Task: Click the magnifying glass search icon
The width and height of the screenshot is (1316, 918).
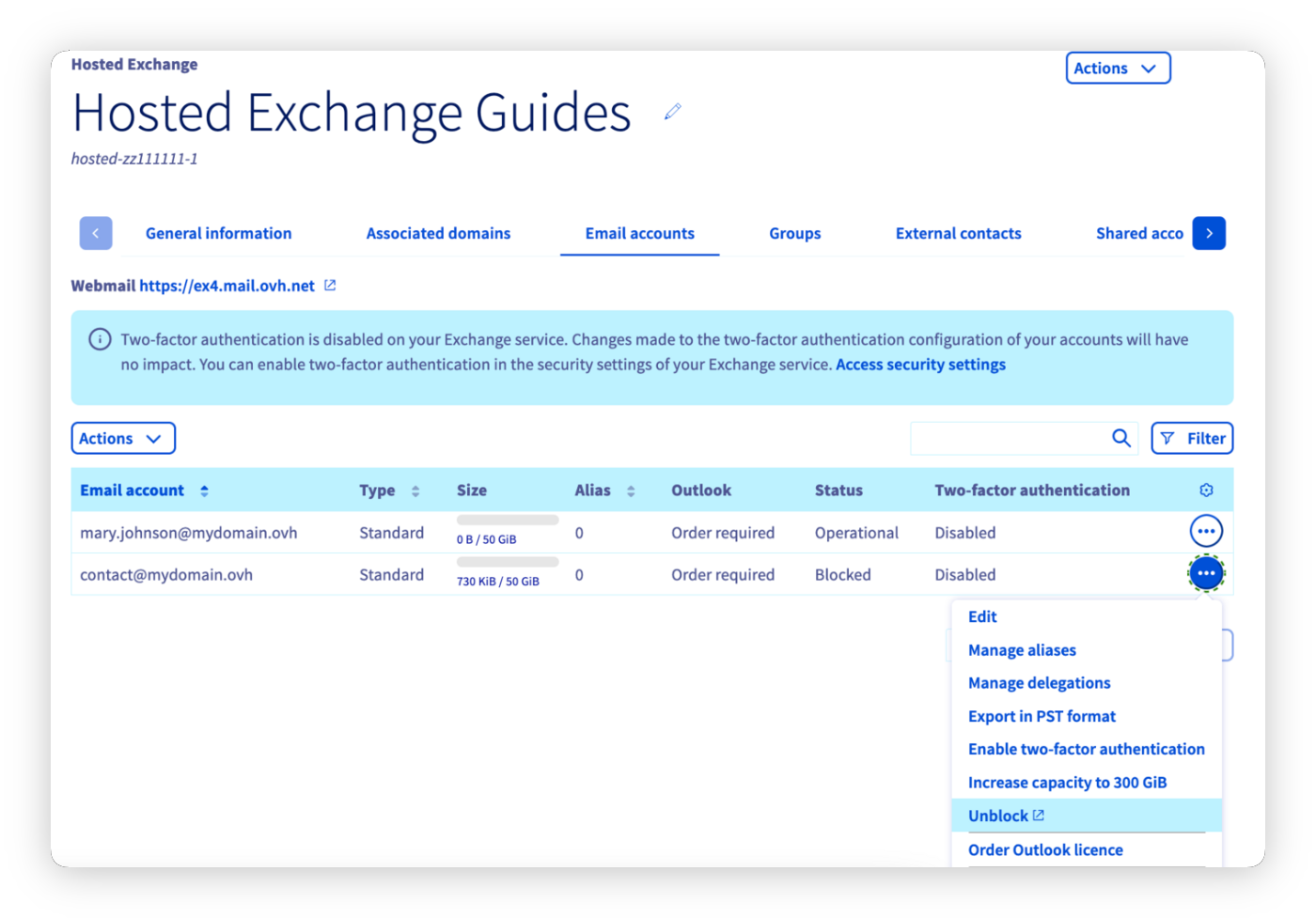Action: point(1120,438)
